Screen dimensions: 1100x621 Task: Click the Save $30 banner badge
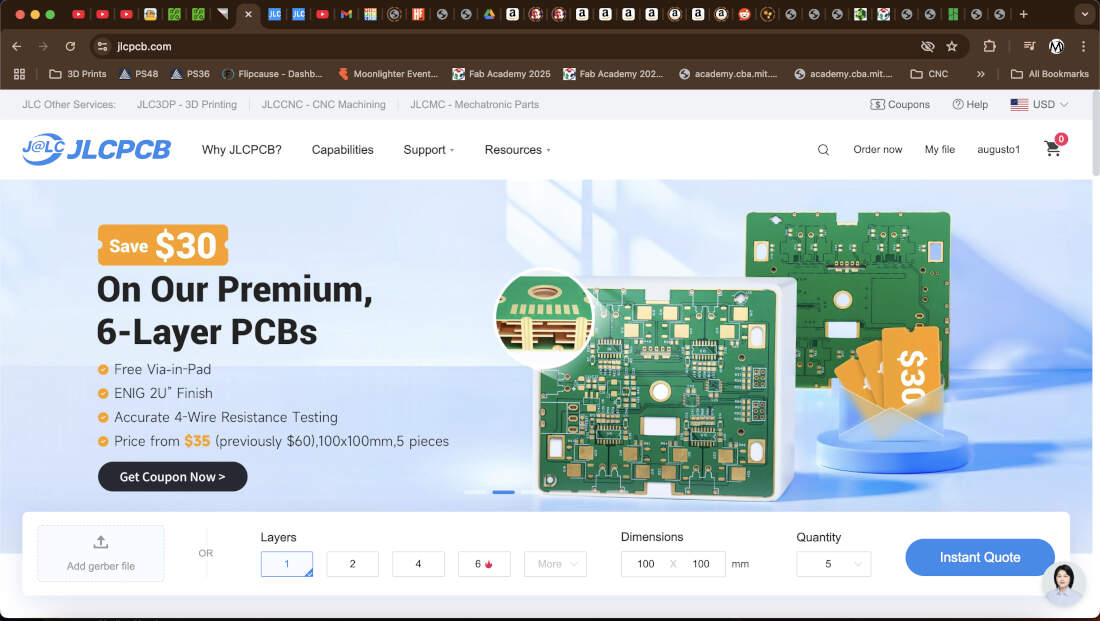coord(163,245)
